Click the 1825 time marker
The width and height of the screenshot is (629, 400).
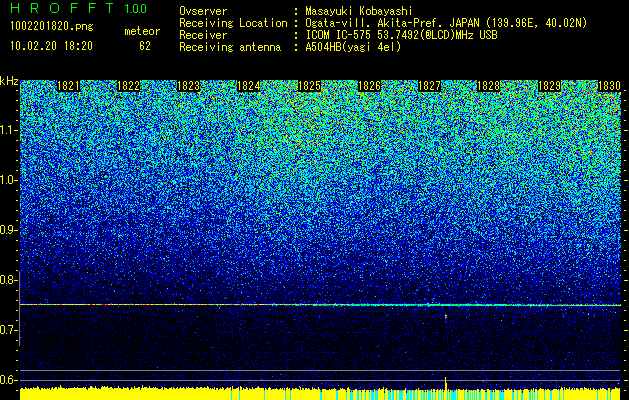pos(309,86)
